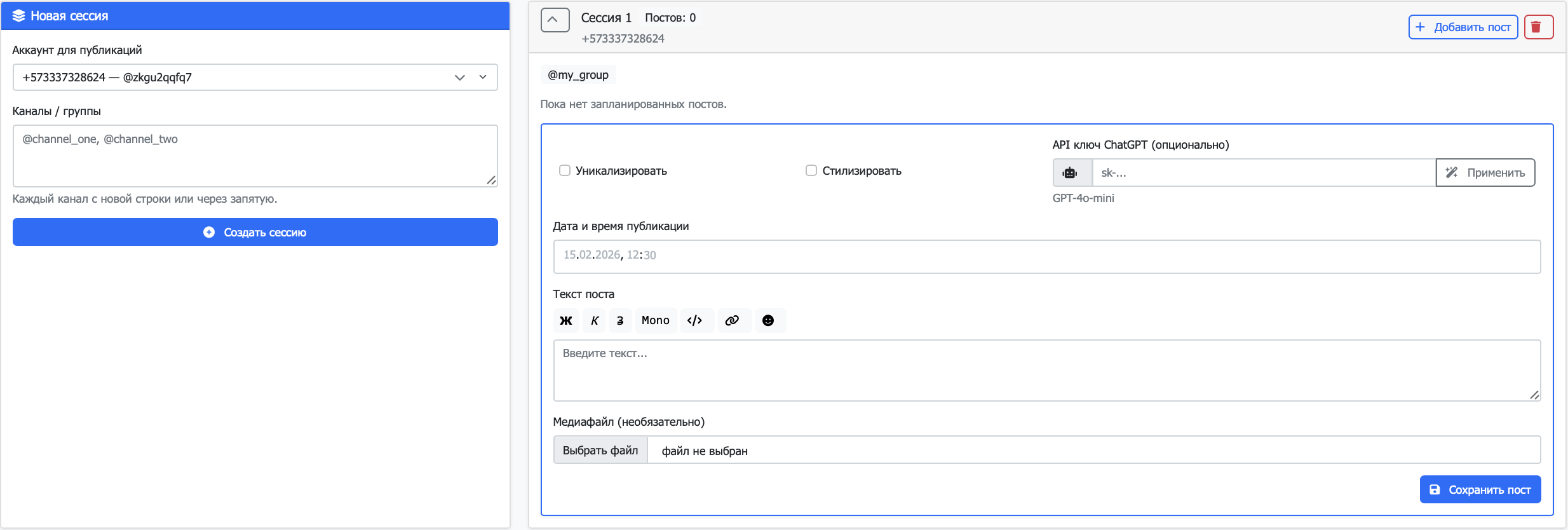
Task: Click Создать сессию button
Action: click(x=255, y=232)
